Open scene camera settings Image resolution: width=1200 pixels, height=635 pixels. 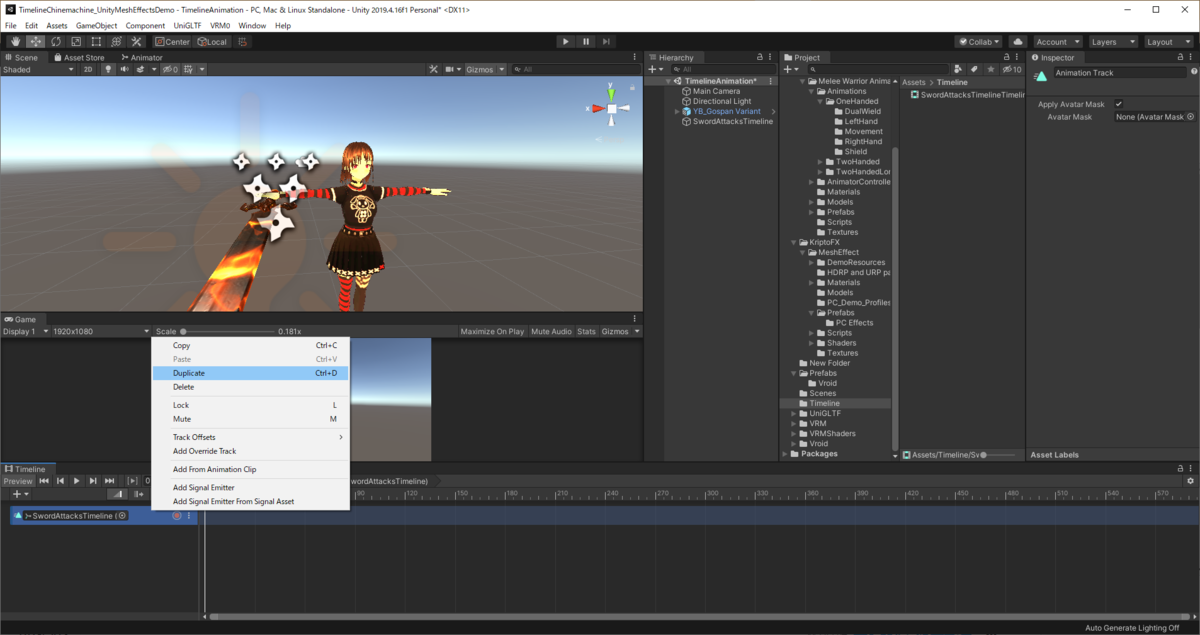pos(452,69)
